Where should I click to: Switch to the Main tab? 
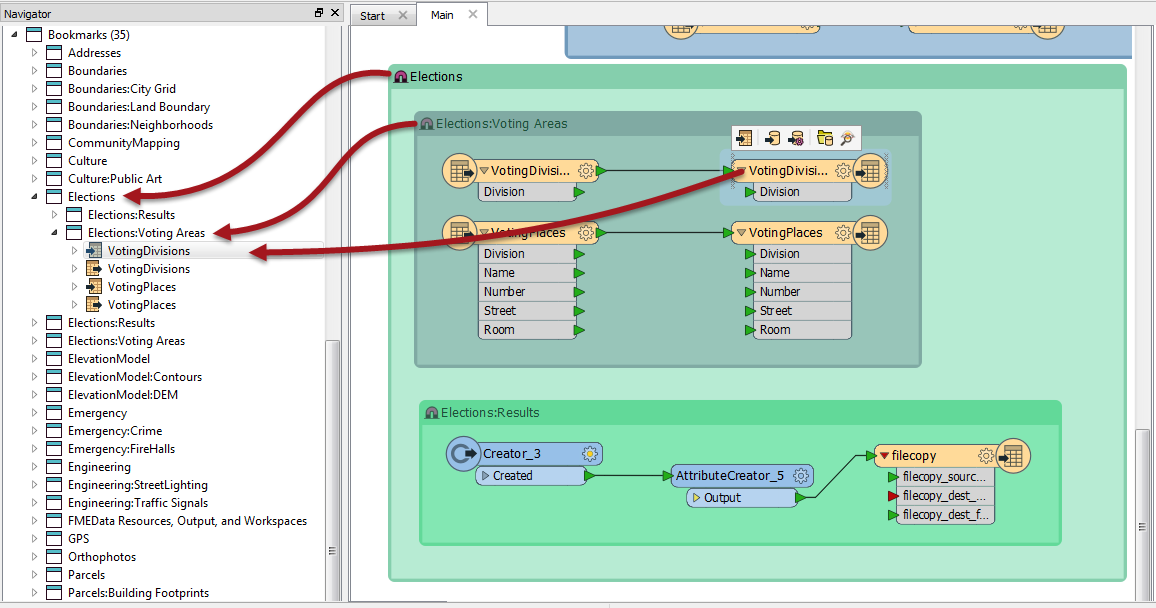[442, 15]
